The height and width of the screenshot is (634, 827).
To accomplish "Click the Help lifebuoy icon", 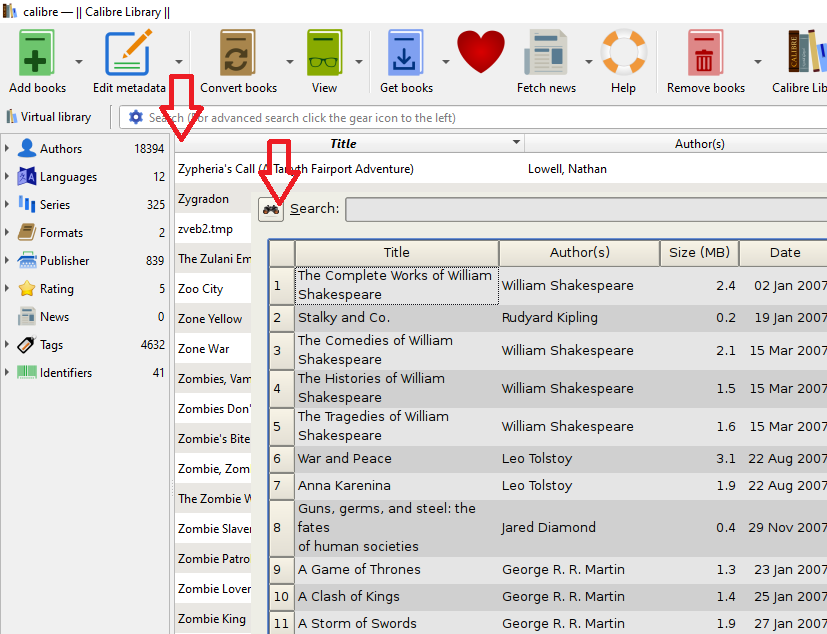I will [x=623, y=54].
